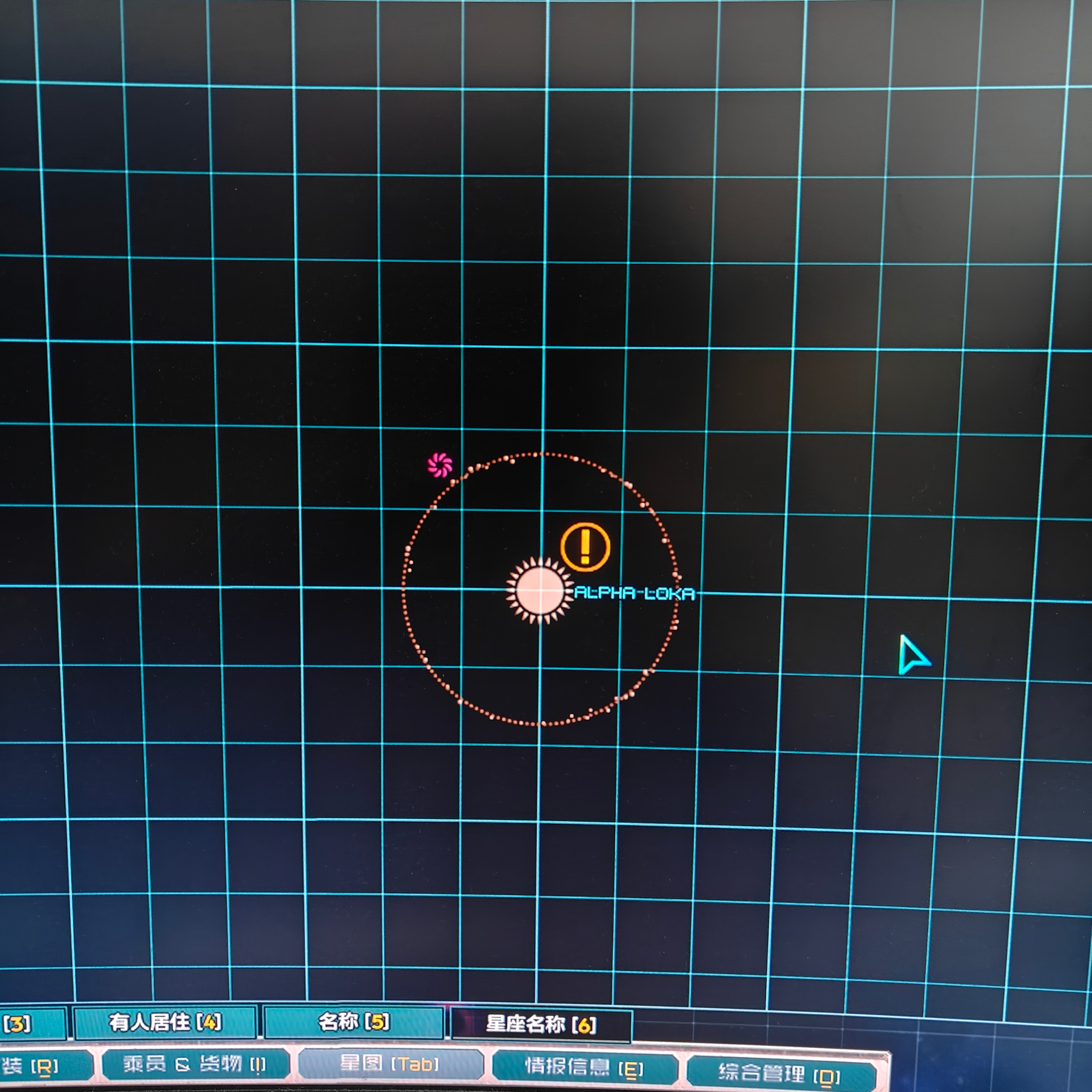1092x1092 pixels.
Task: Toggle the 有人居住 [4] map filter
Action: (x=165, y=1022)
